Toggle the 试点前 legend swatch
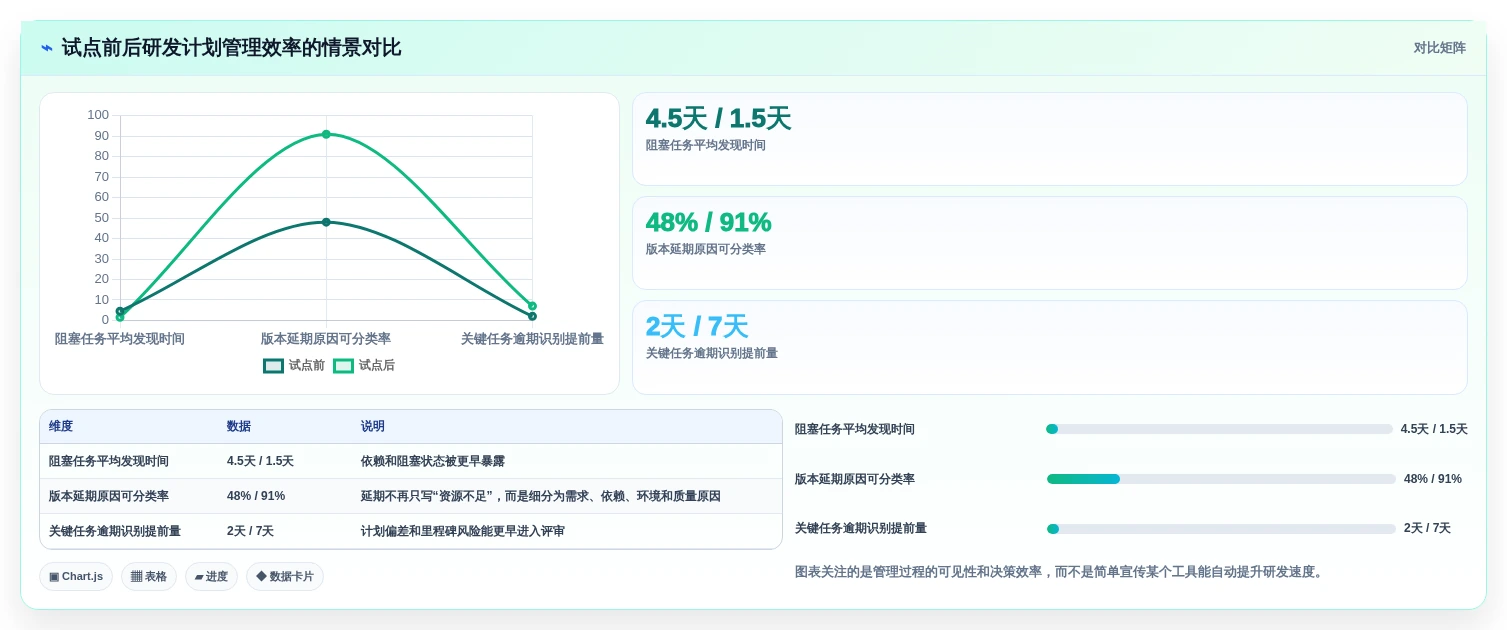The width and height of the screenshot is (1507, 630). pos(273,366)
